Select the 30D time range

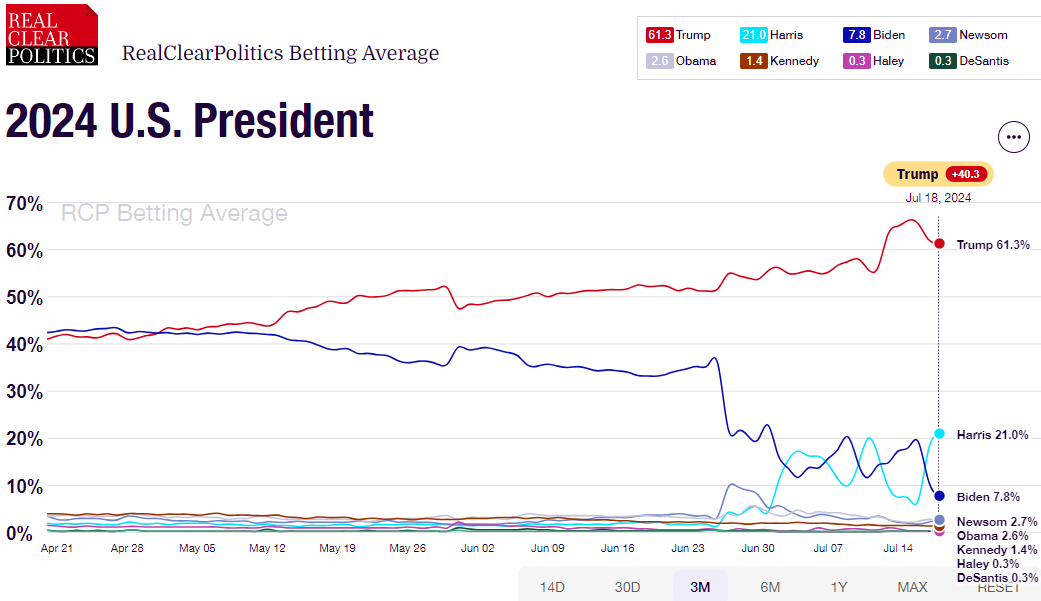pyautogui.click(x=626, y=587)
